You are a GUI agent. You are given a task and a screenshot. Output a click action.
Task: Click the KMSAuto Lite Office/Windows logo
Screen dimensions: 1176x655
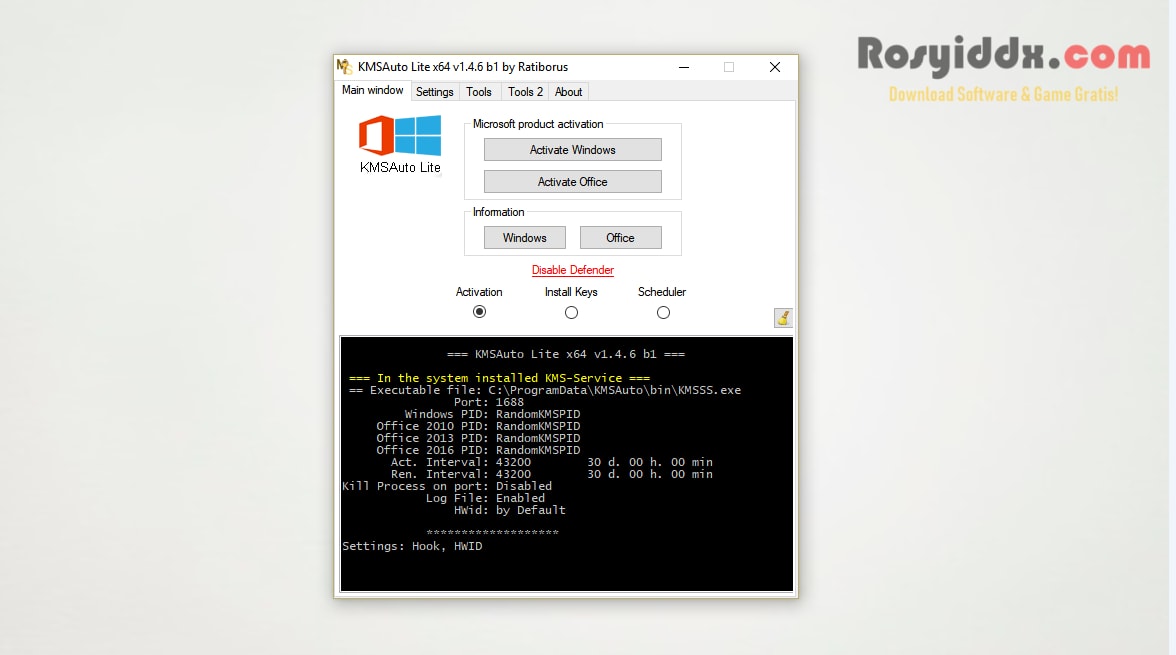(400, 135)
